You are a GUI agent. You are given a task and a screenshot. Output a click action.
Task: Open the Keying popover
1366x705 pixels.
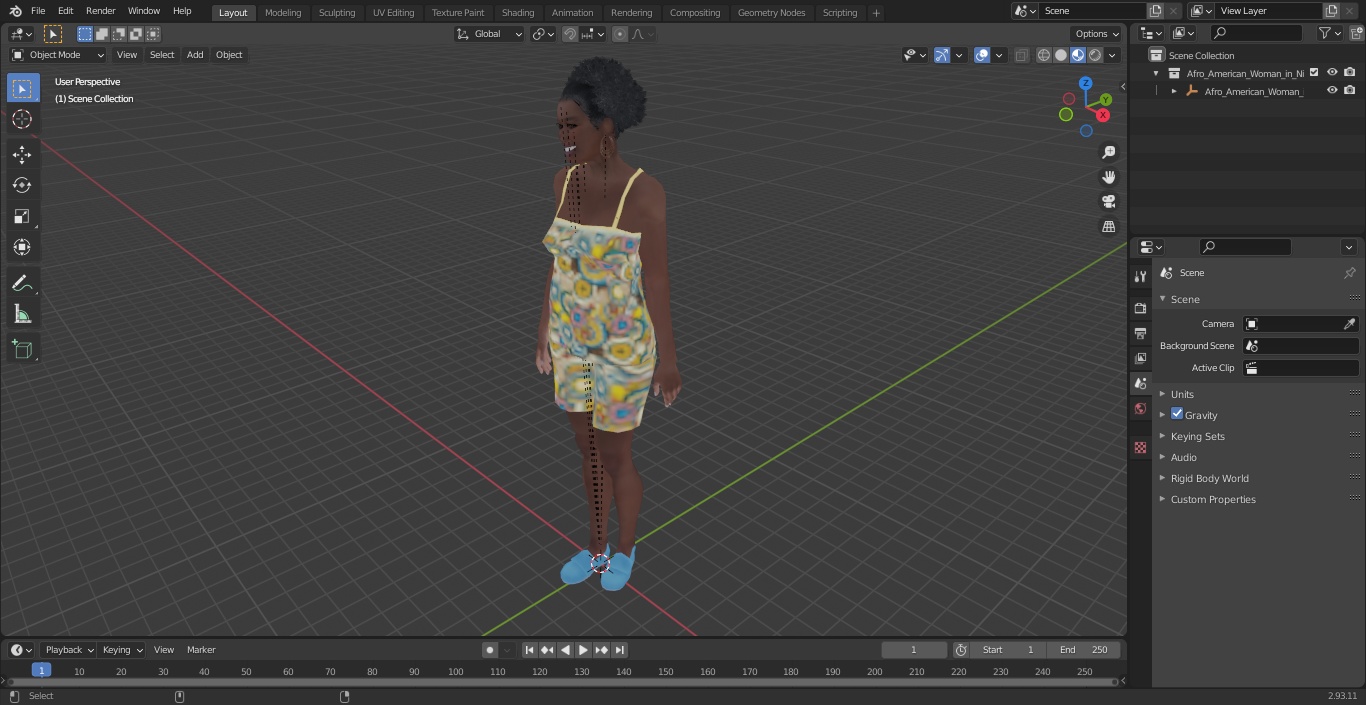coord(122,650)
